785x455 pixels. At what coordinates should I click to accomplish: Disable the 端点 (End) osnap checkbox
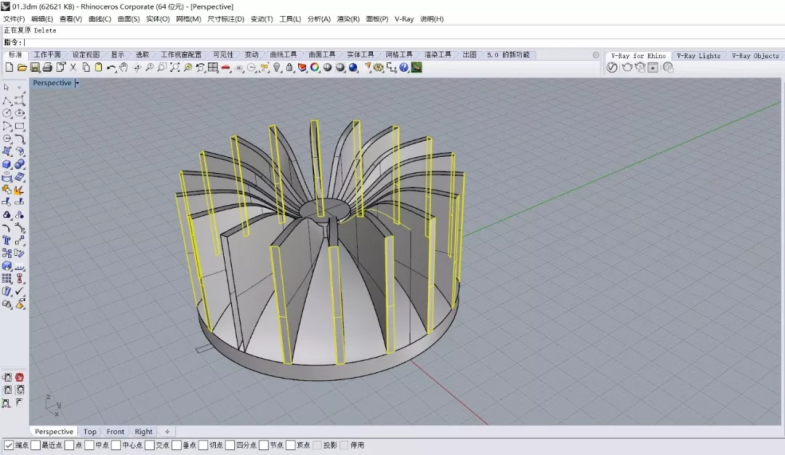pyautogui.click(x=9, y=445)
